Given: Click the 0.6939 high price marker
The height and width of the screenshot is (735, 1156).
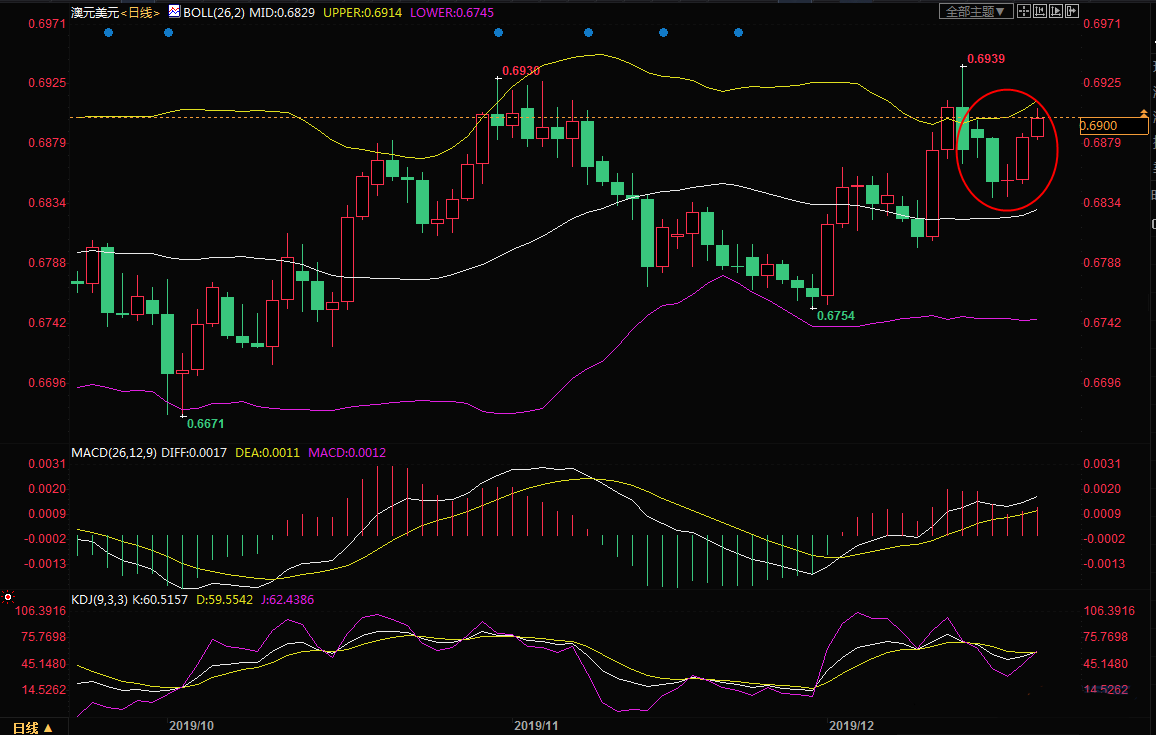Looking at the screenshot, I should (x=986, y=59).
